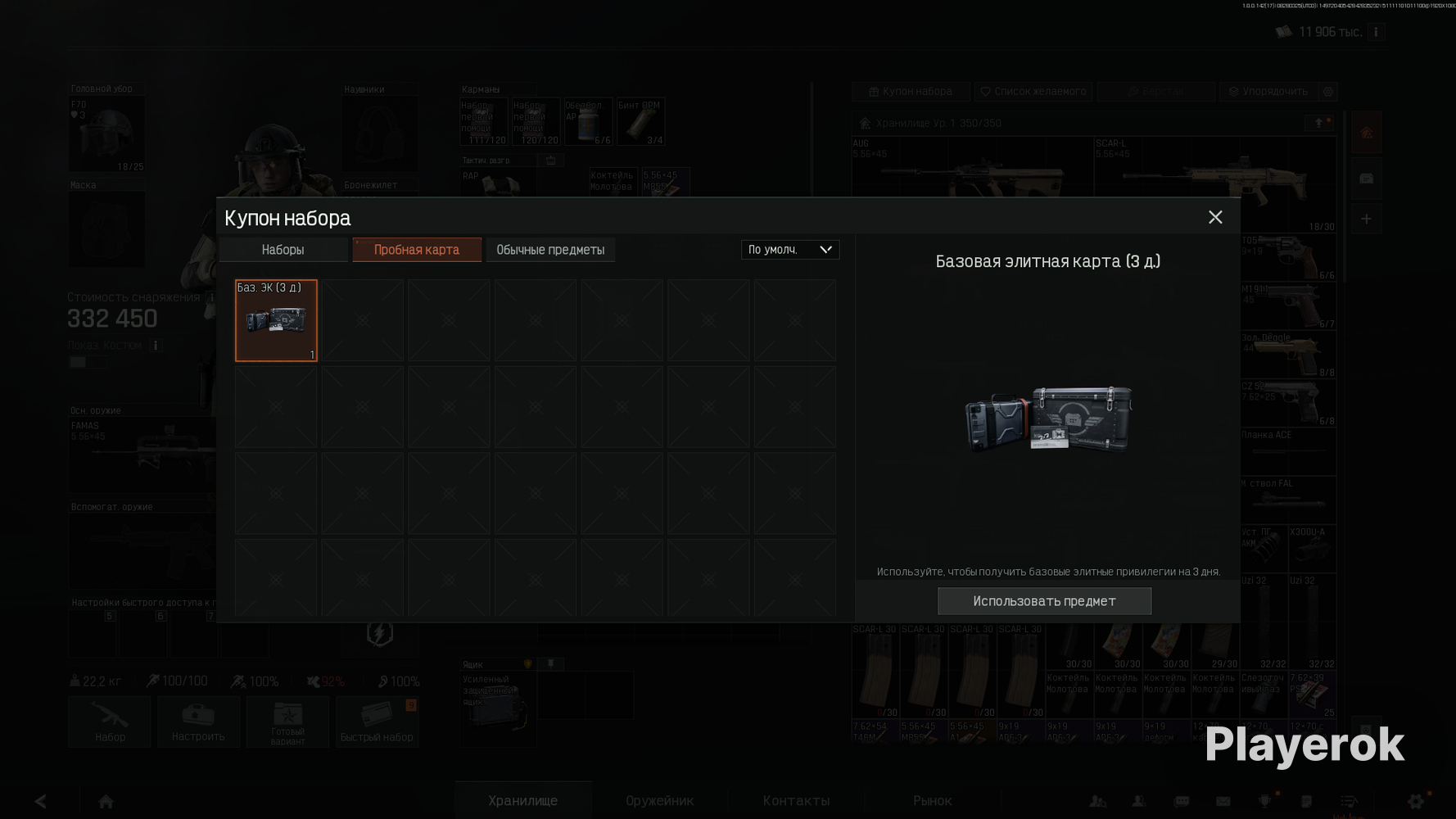Click the Набор loadout button
The height and width of the screenshot is (819, 1456).
[110, 722]
